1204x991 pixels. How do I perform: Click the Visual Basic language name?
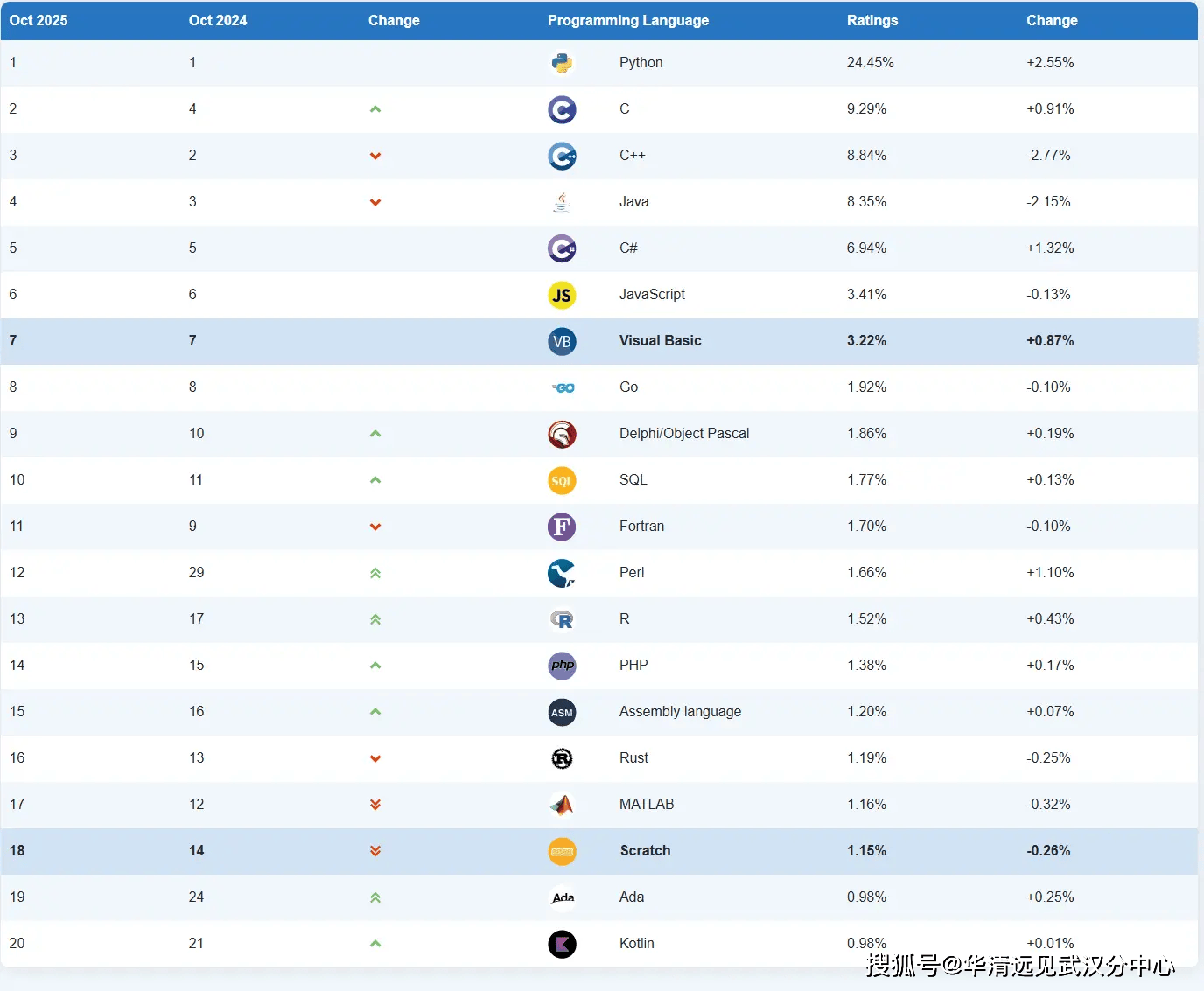click(x=661, y=340)
